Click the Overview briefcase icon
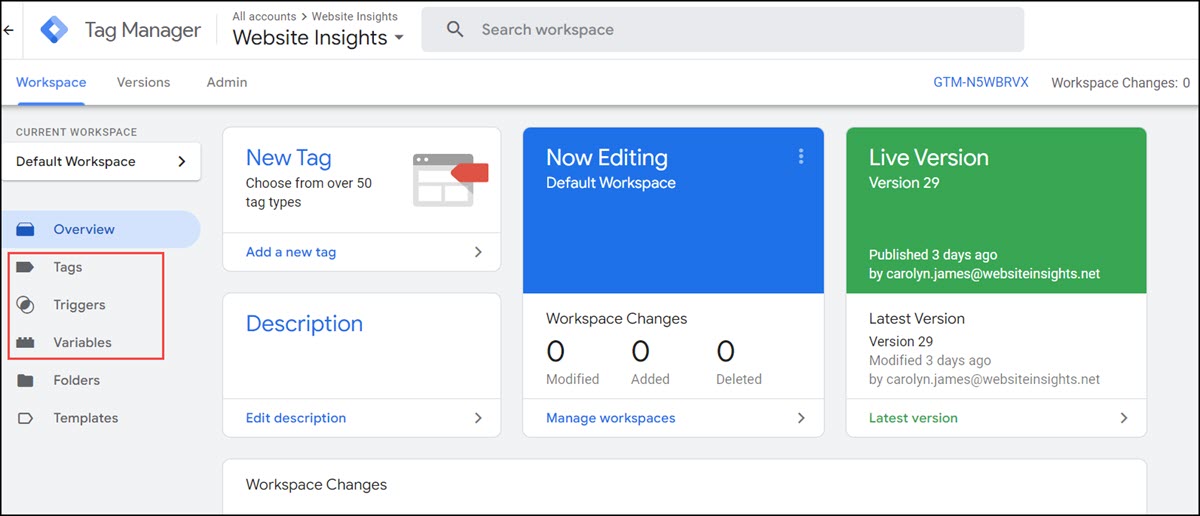The width and height of the screenshot is (1200, 516). 26,229
